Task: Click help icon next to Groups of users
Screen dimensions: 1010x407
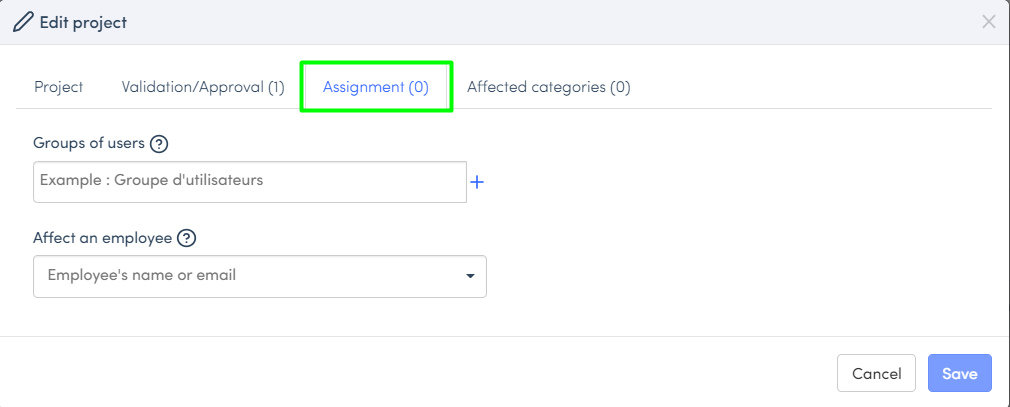Action: (x=158, y=144)
